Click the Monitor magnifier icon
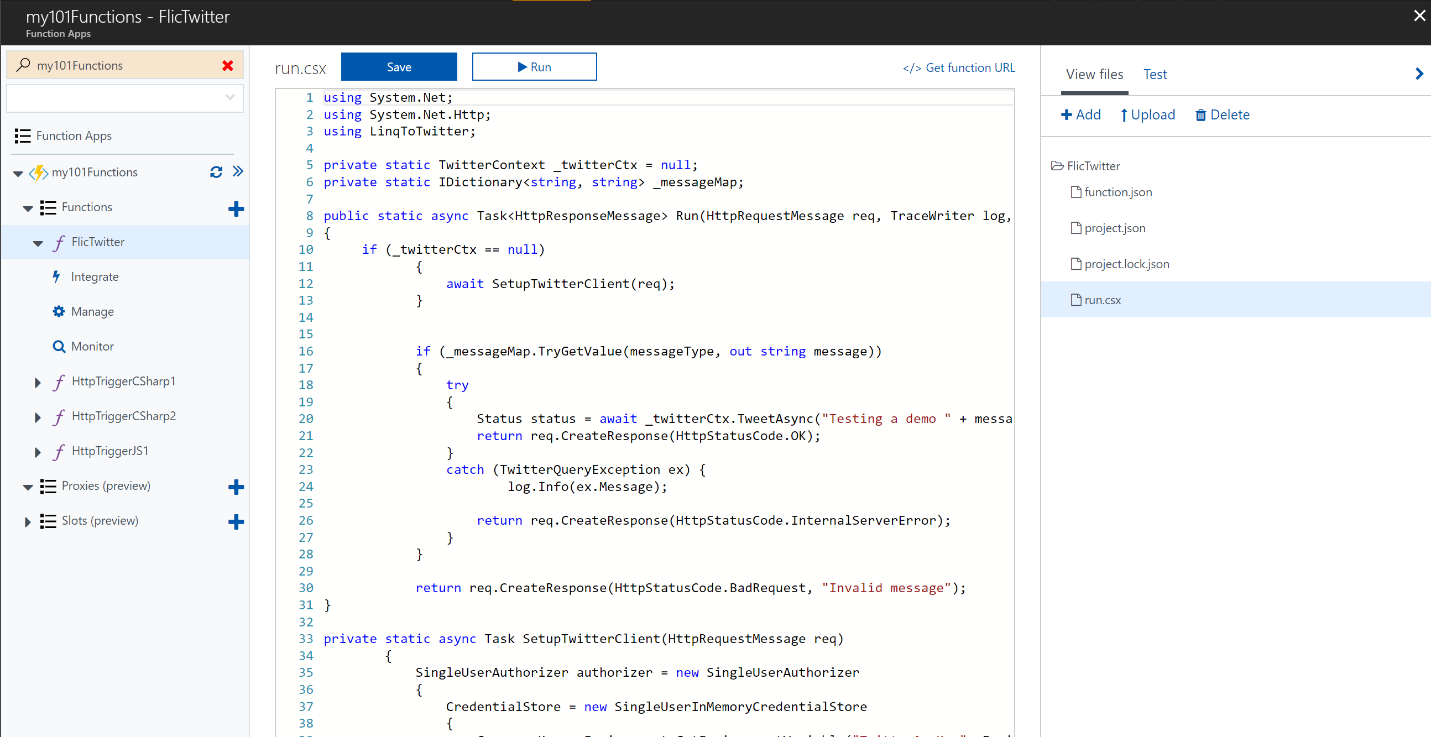The image size is (1431, 737). pyautogui.click(x=59, y=347)
